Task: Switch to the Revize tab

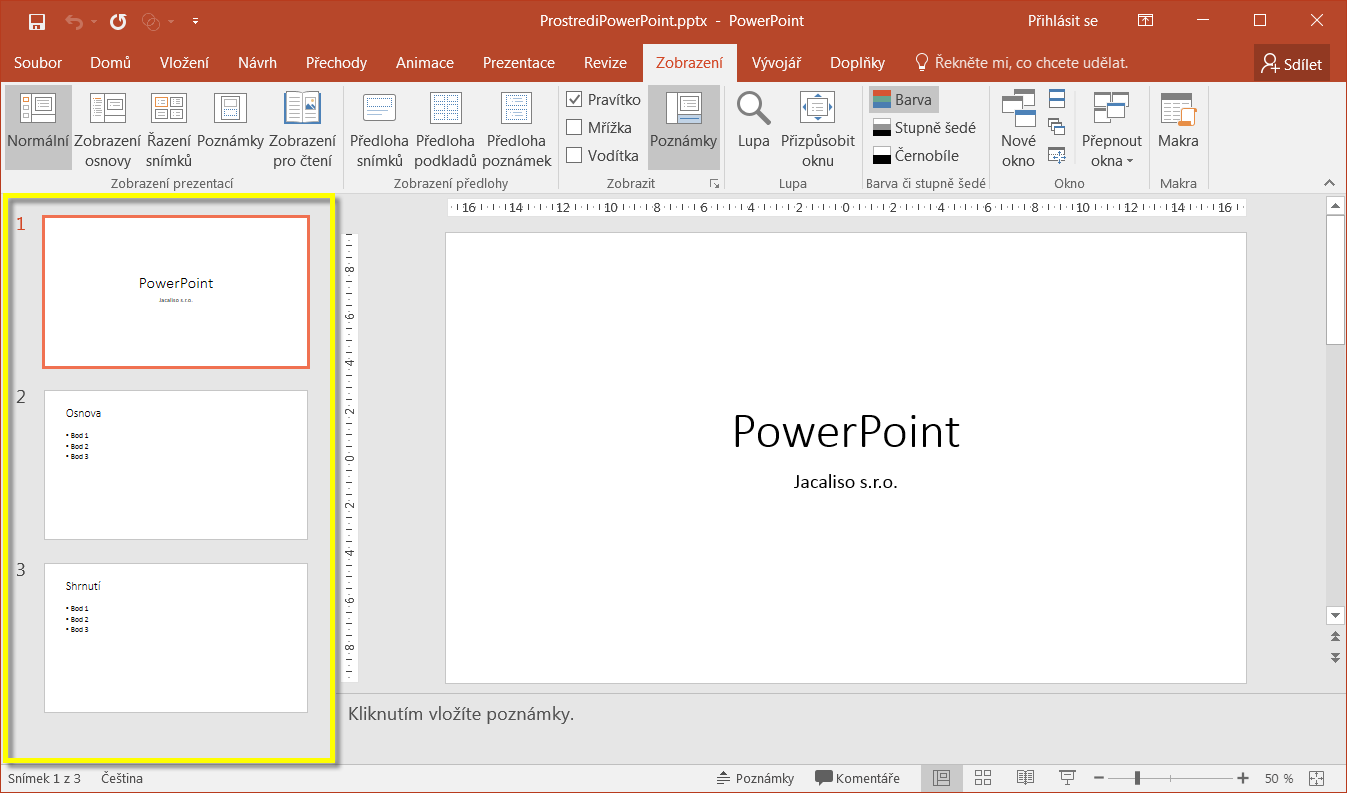Action: point(605,63)
